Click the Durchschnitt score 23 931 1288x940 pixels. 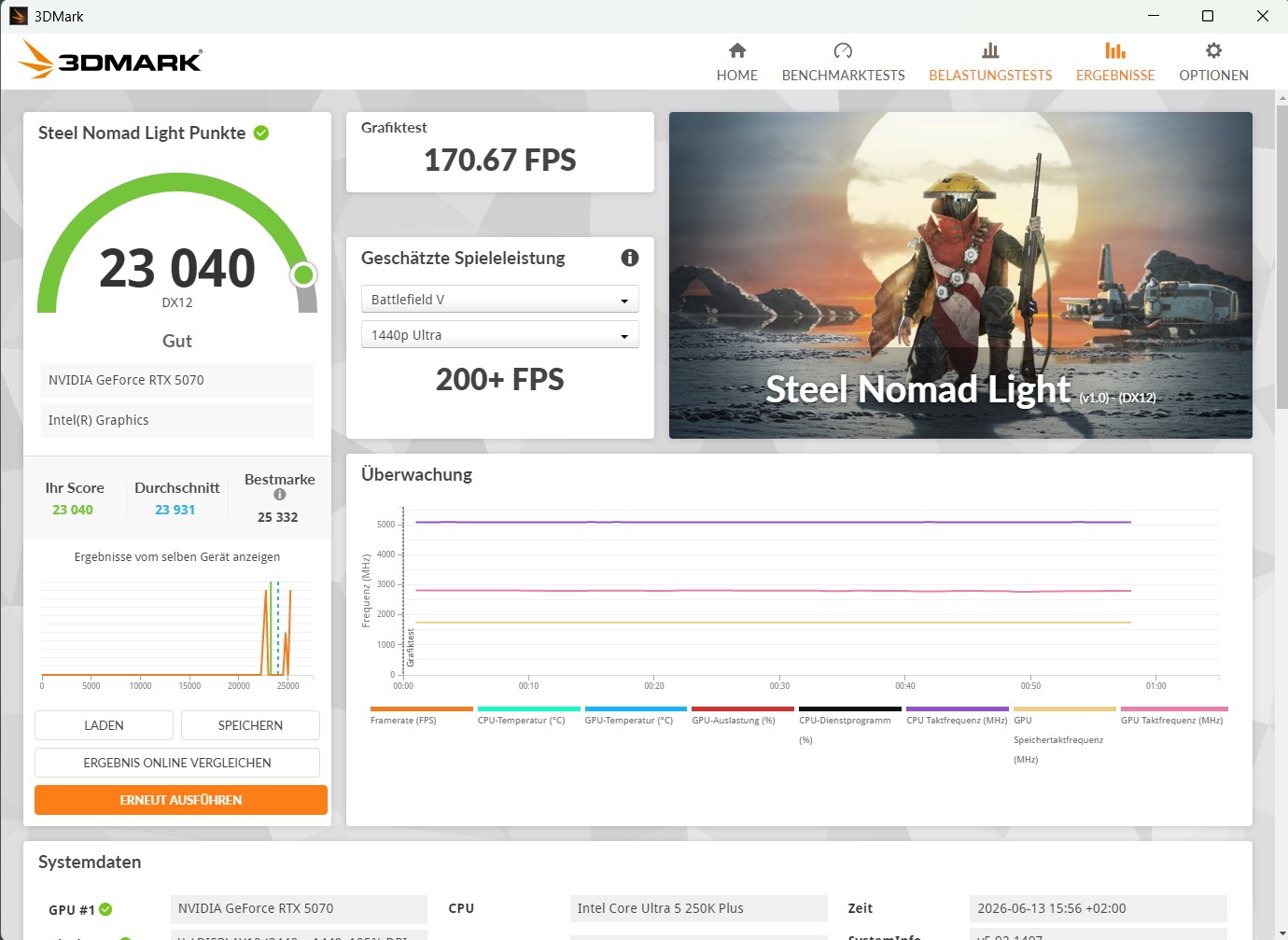(x=175, y=510)
